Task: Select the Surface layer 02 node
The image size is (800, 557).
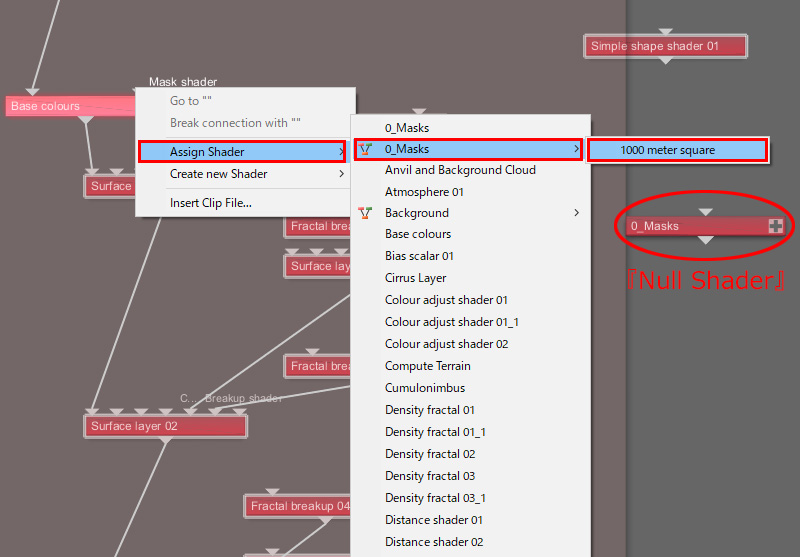Action: pos(165,426)
